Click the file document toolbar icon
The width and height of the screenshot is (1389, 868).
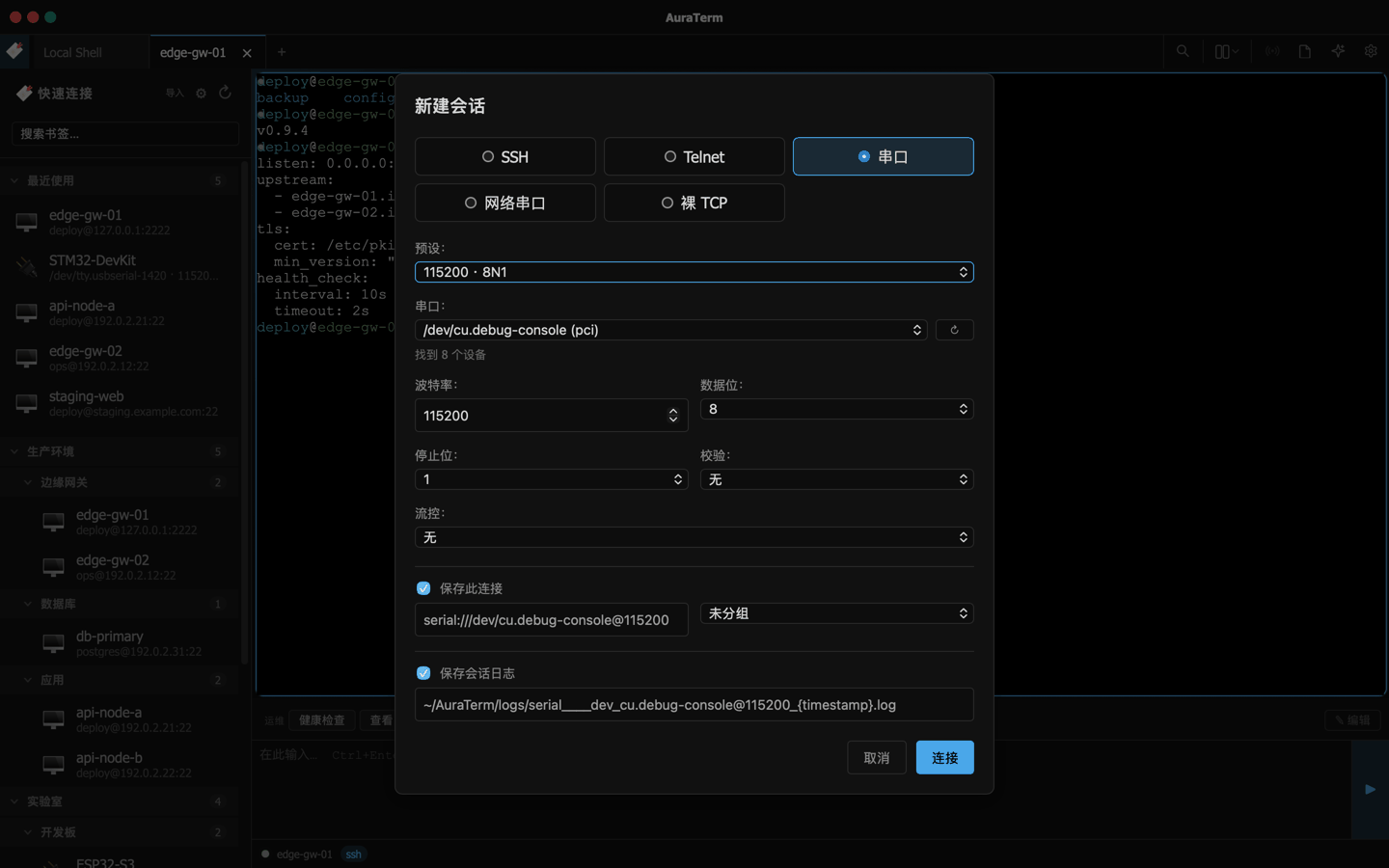click(1305, 51)
